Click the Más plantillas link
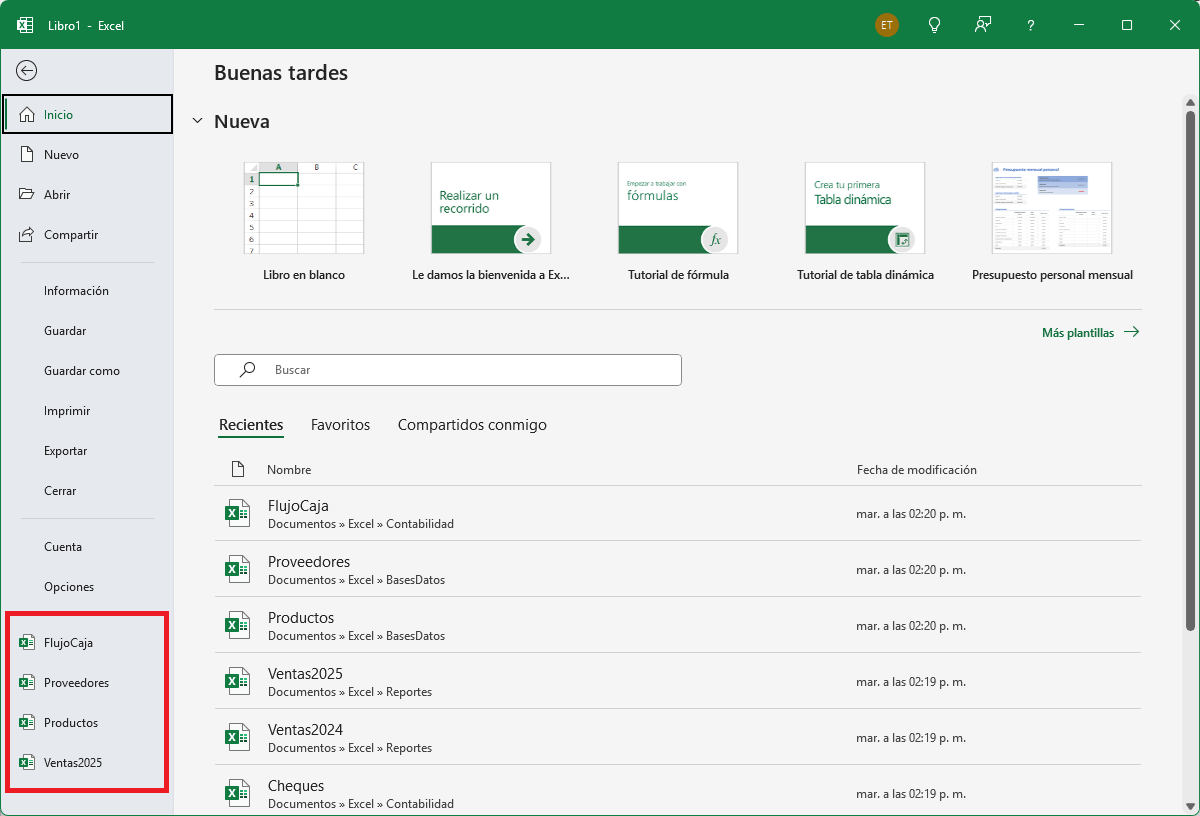The width and height of the screenshot is (1200, 816). [1090, 333]
